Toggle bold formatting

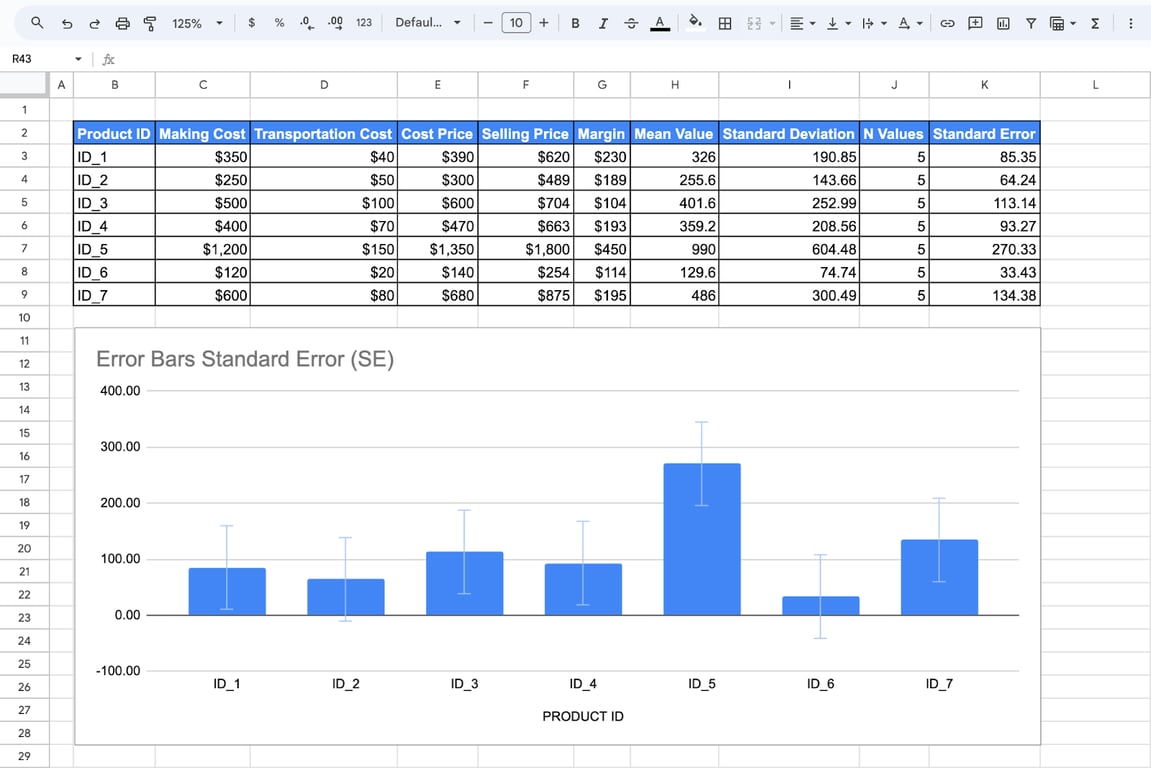coord(576,23)
